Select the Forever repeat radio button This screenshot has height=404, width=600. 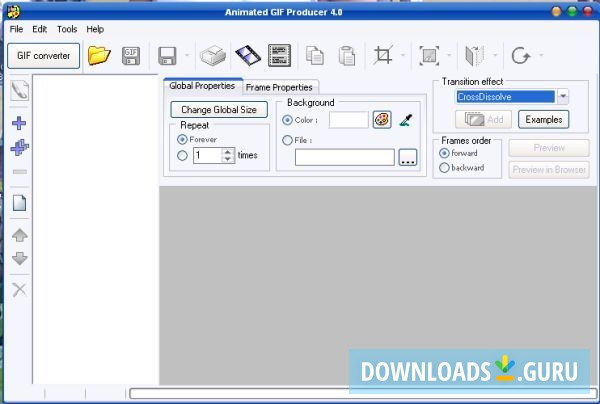click(x=183, y=140)
